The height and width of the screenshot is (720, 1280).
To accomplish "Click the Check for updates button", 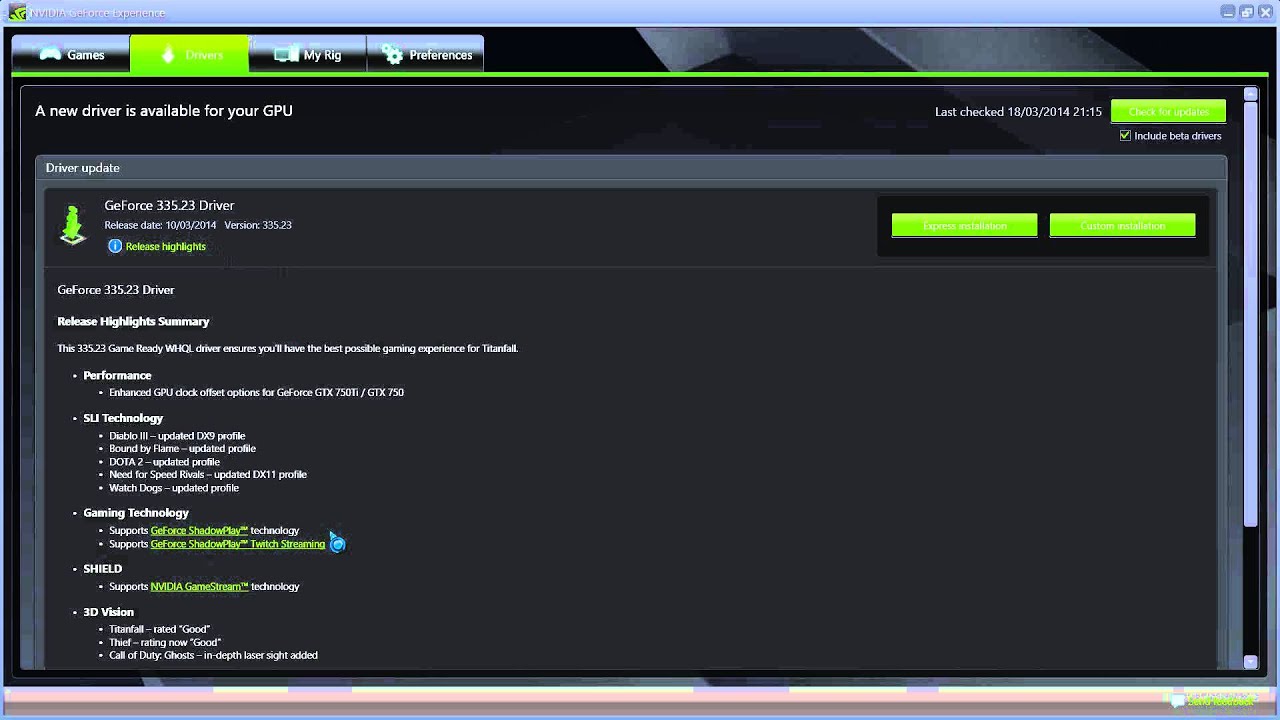I will [1168, 111].
